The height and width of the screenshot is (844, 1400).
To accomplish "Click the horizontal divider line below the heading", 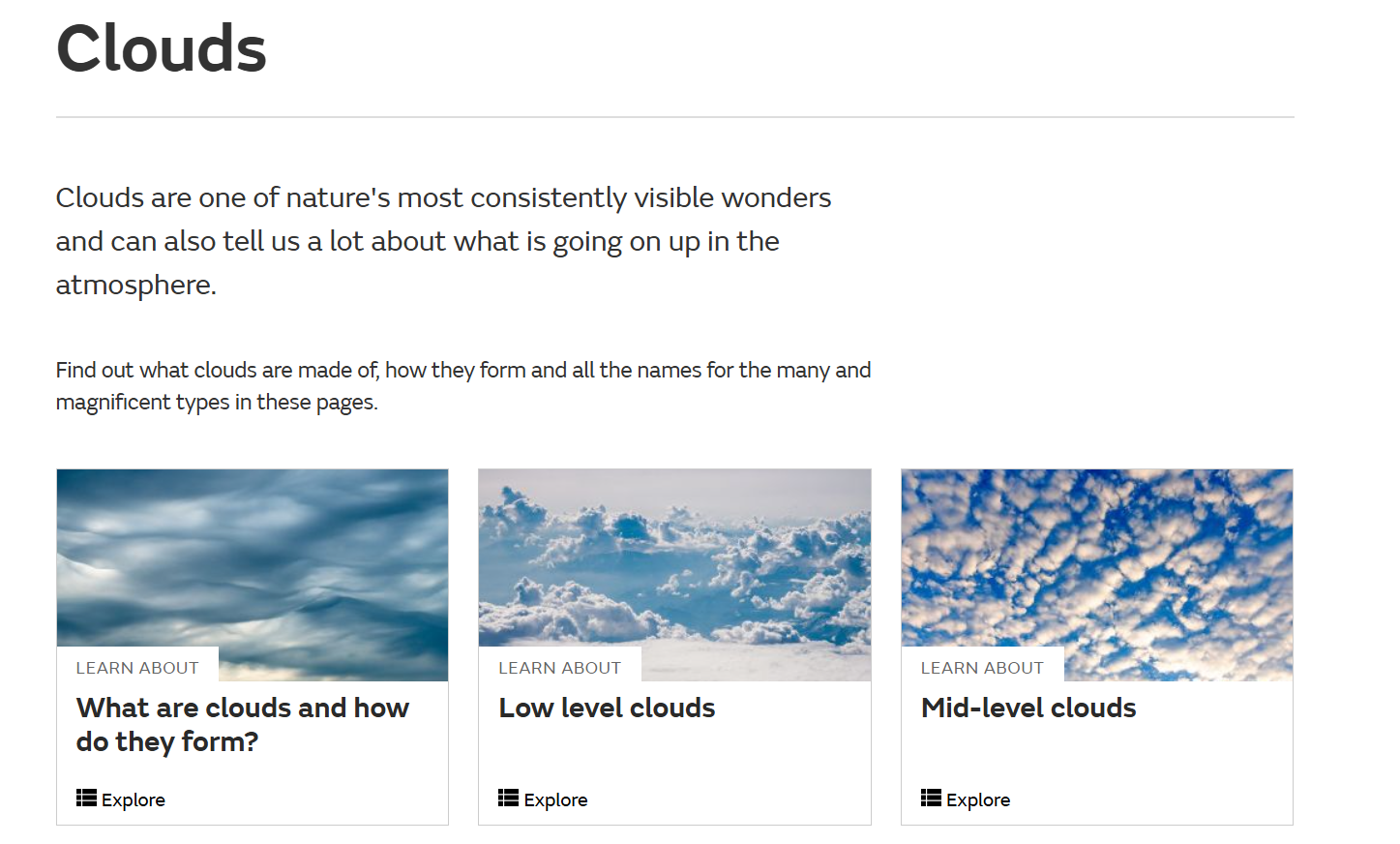I will click(x=674, y=117).
